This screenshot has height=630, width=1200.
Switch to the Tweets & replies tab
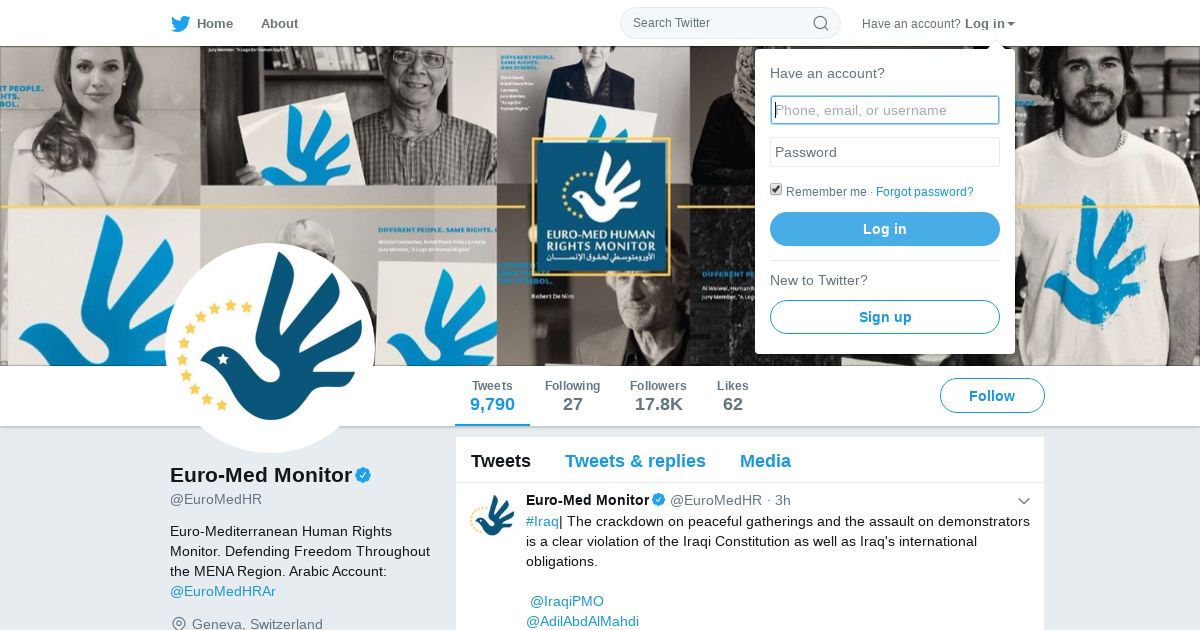click(635, 461)
